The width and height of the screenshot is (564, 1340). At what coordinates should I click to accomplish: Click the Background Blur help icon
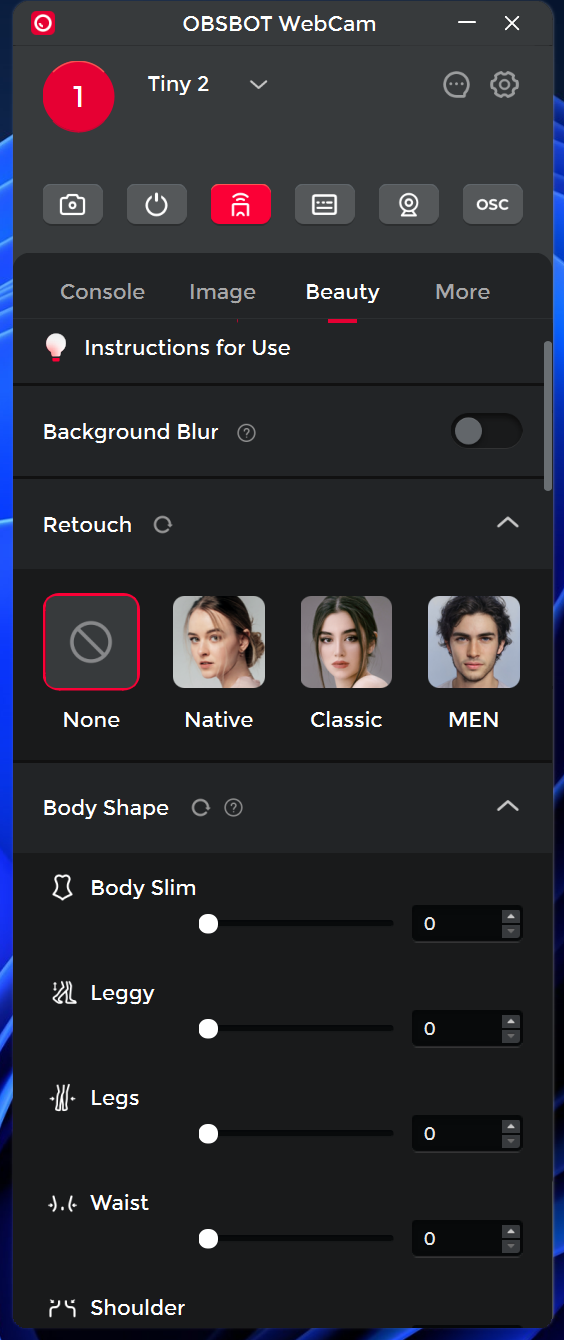(x=247, y=433)
